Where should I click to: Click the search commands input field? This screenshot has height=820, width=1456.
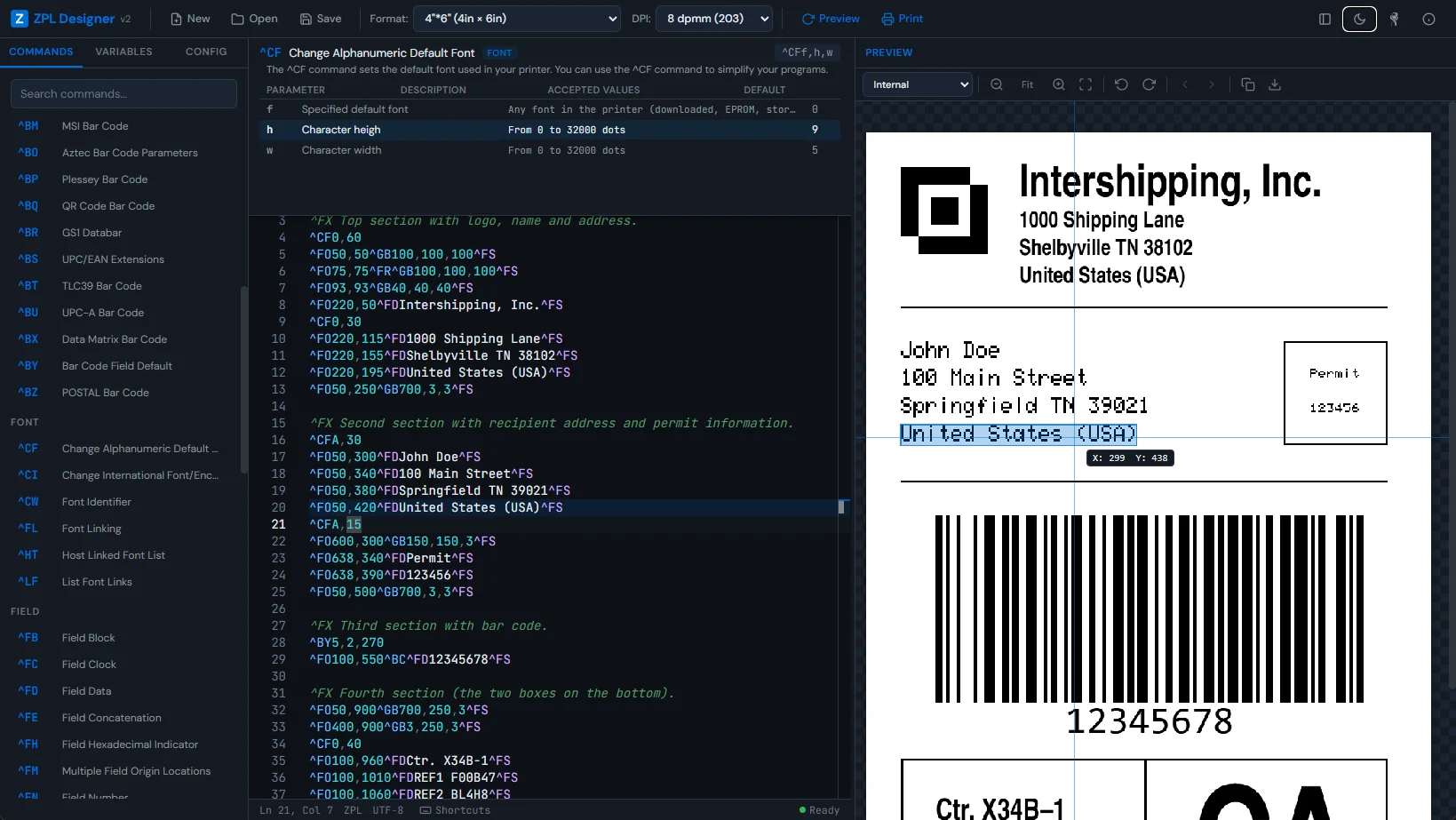[x=123, y=93]
